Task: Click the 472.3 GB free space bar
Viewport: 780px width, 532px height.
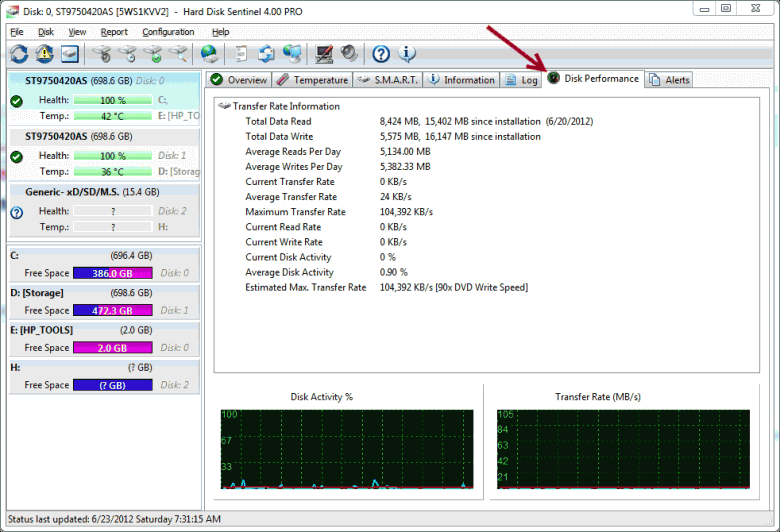Action: tap(113, 311)
